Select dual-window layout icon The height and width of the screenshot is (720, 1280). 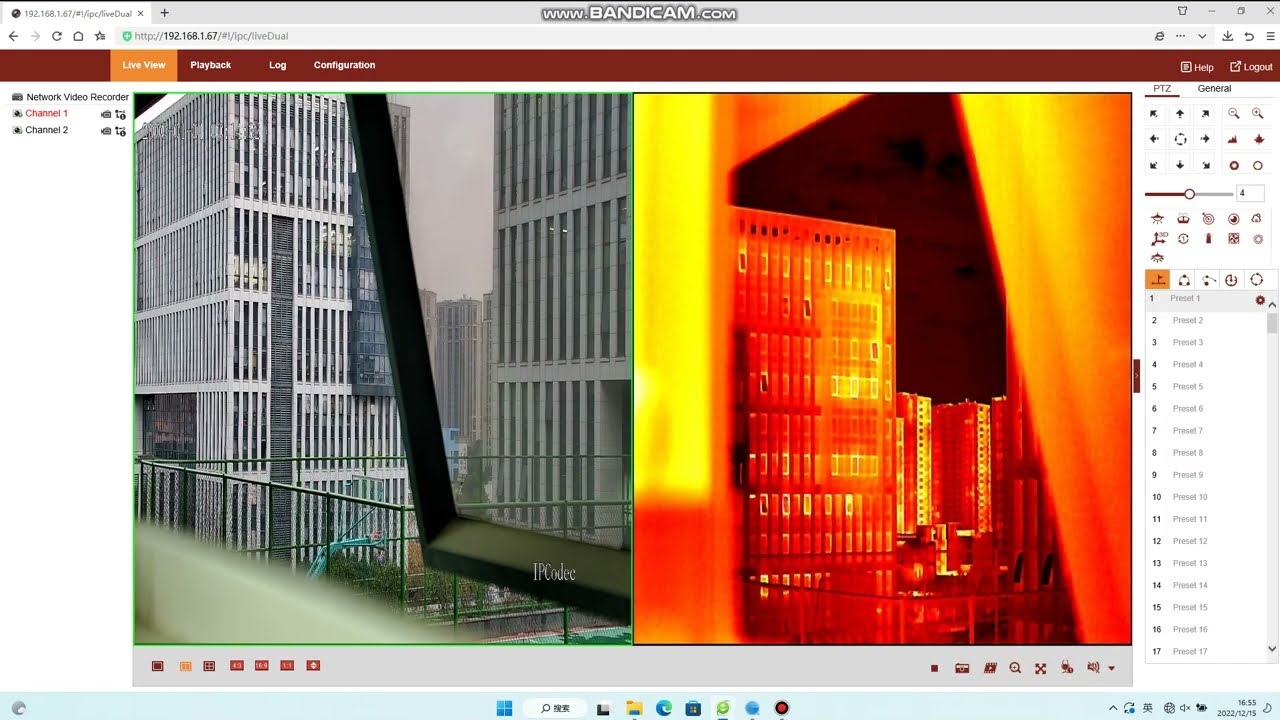pos(185,666)
